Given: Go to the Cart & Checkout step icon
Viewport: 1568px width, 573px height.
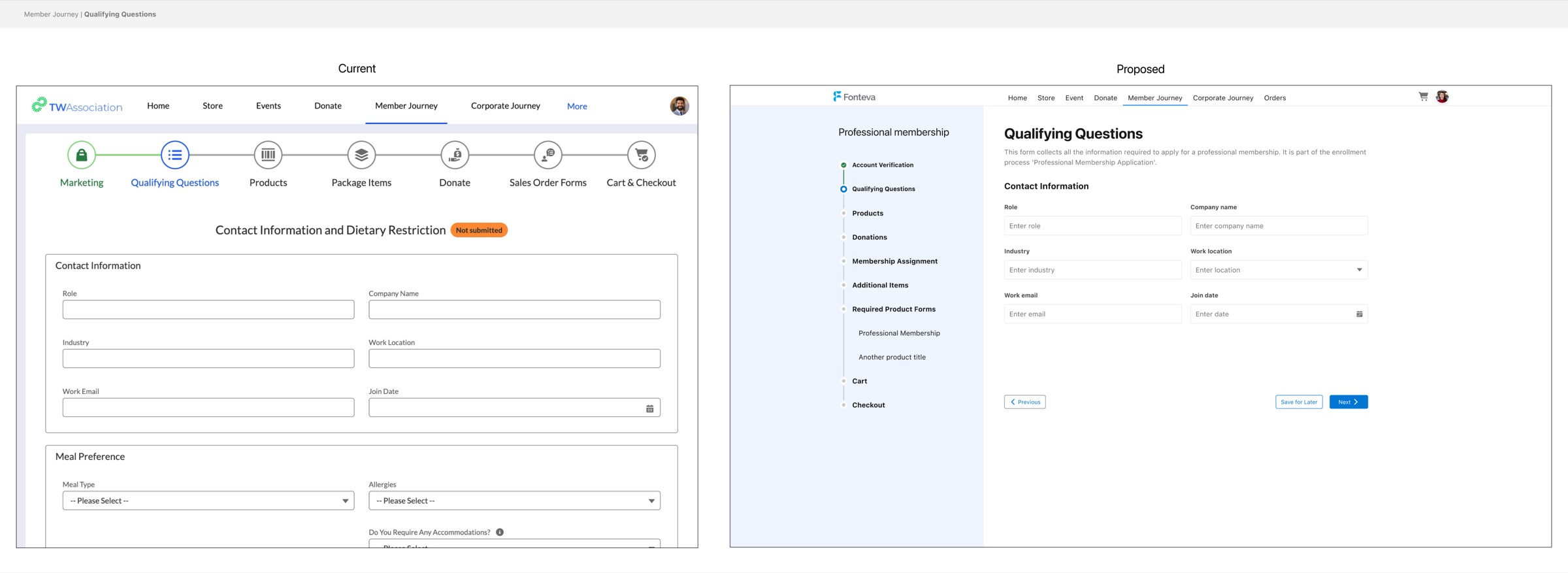Looking at the screenshot, I should pyautogui.click(x=642, y=155).
